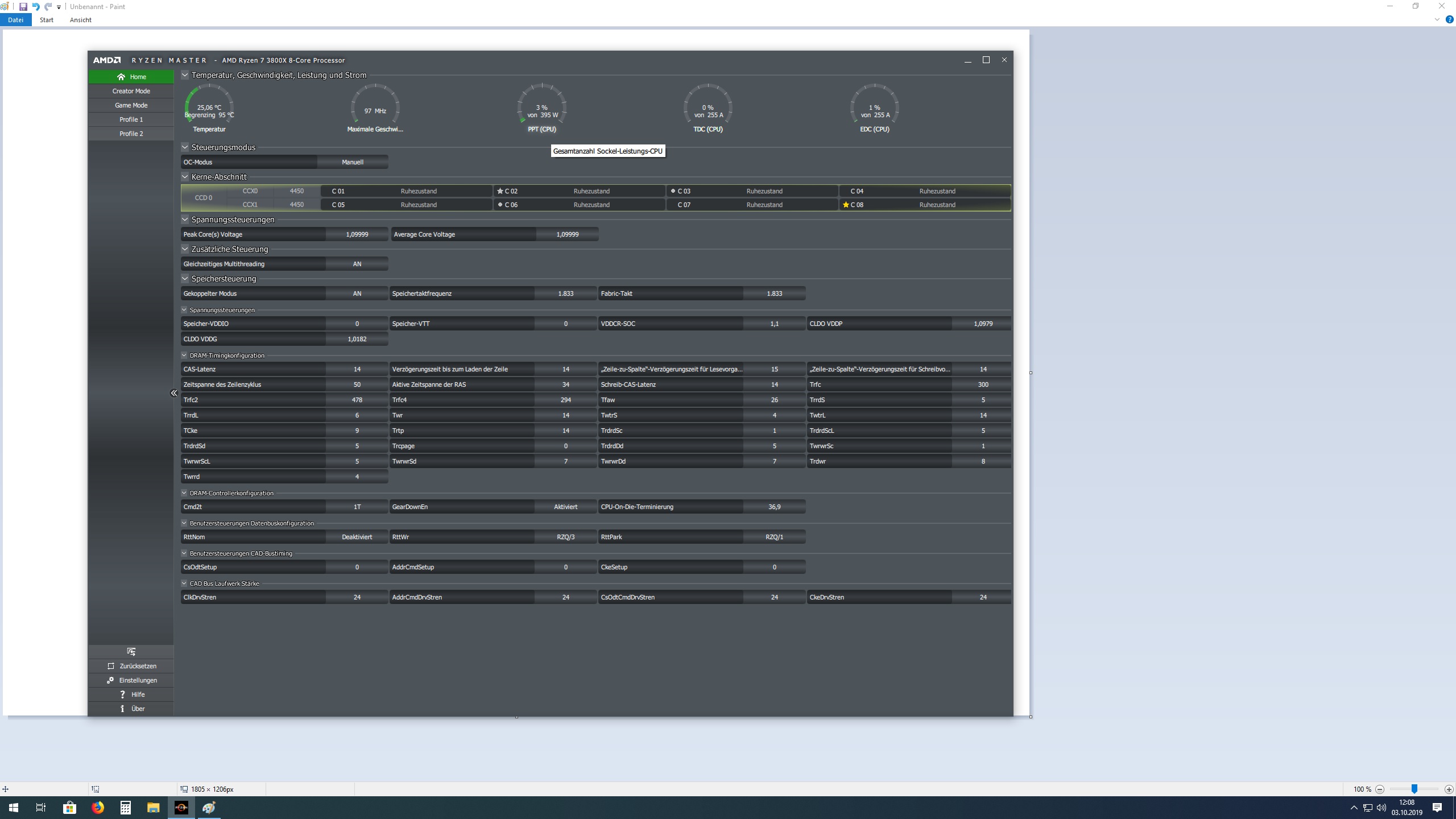
Task: Click the Paint save icon in title bar
Action: (23, 7)
